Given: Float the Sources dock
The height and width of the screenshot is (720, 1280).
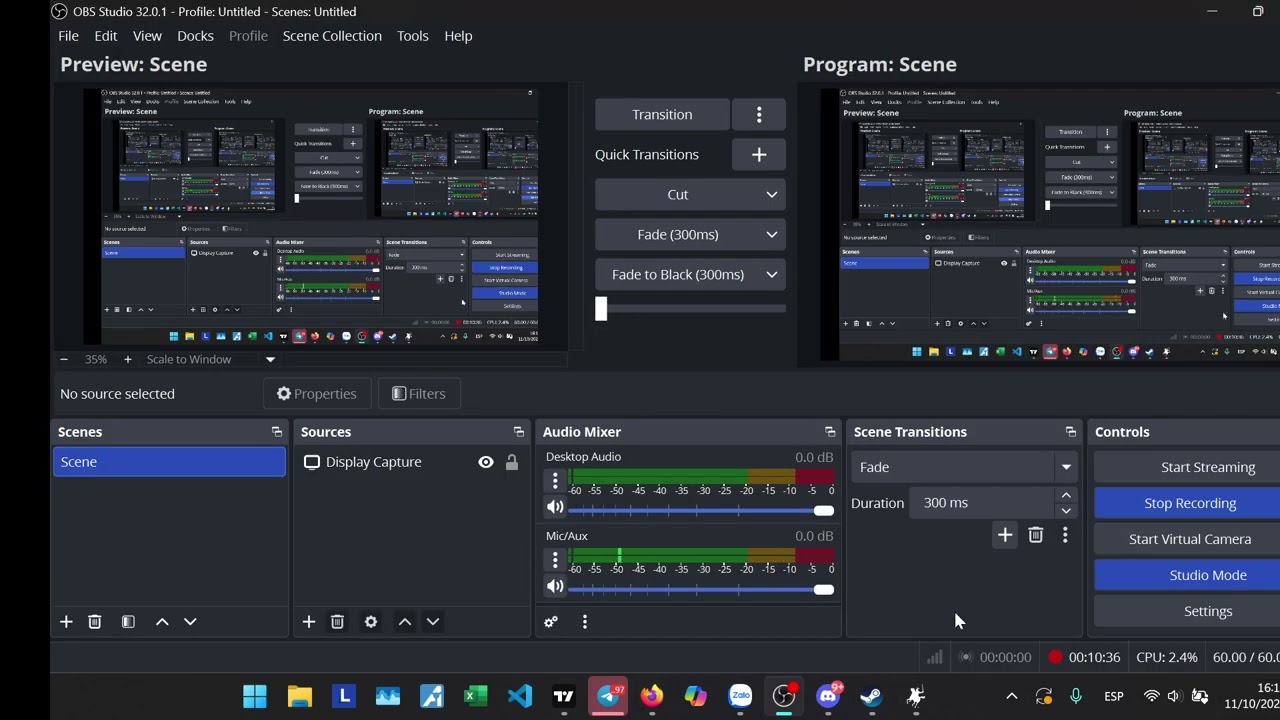Looking at the screenshot, I should (x=519, y=432).
